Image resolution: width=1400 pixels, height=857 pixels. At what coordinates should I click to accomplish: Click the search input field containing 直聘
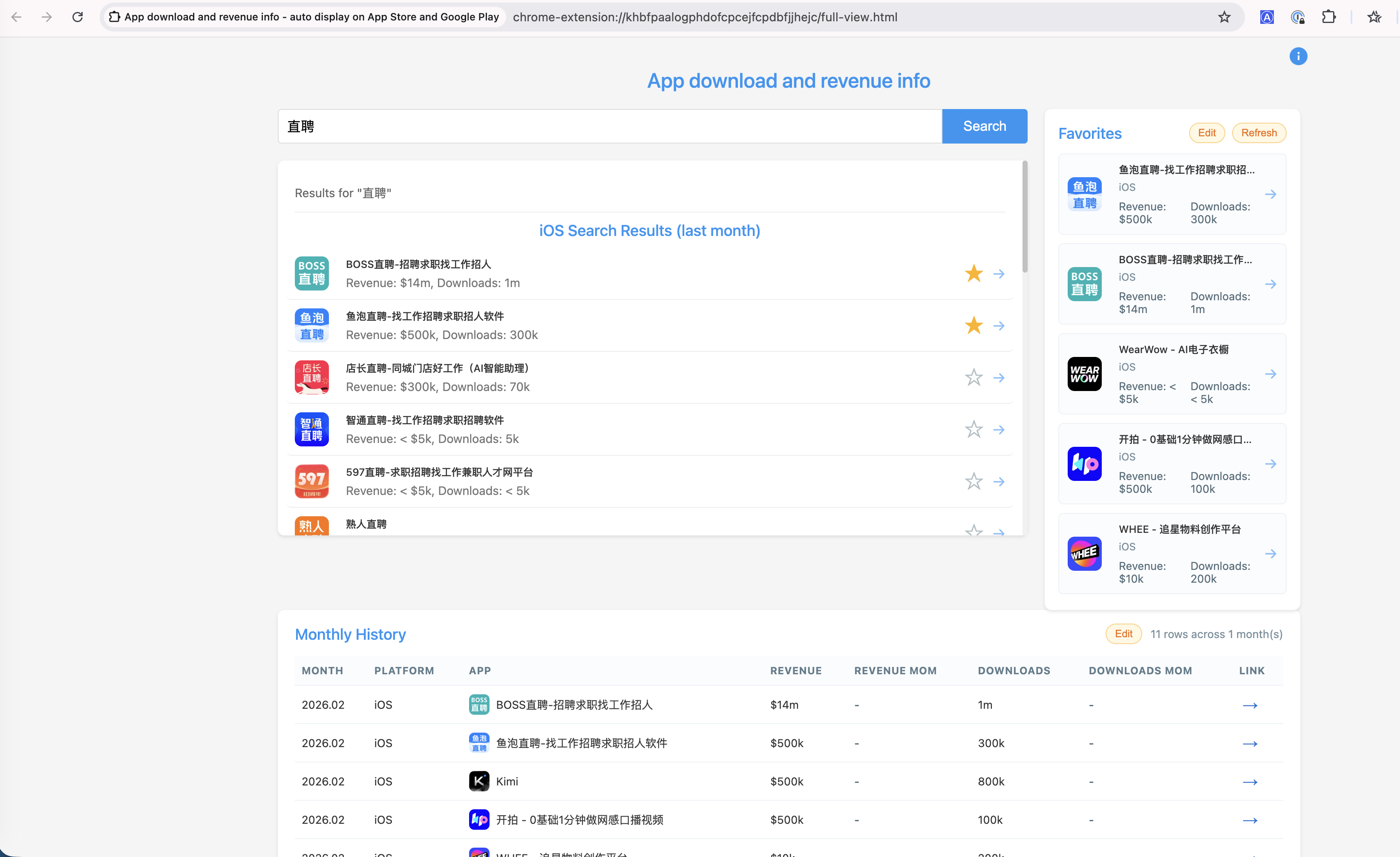[609, 126]
